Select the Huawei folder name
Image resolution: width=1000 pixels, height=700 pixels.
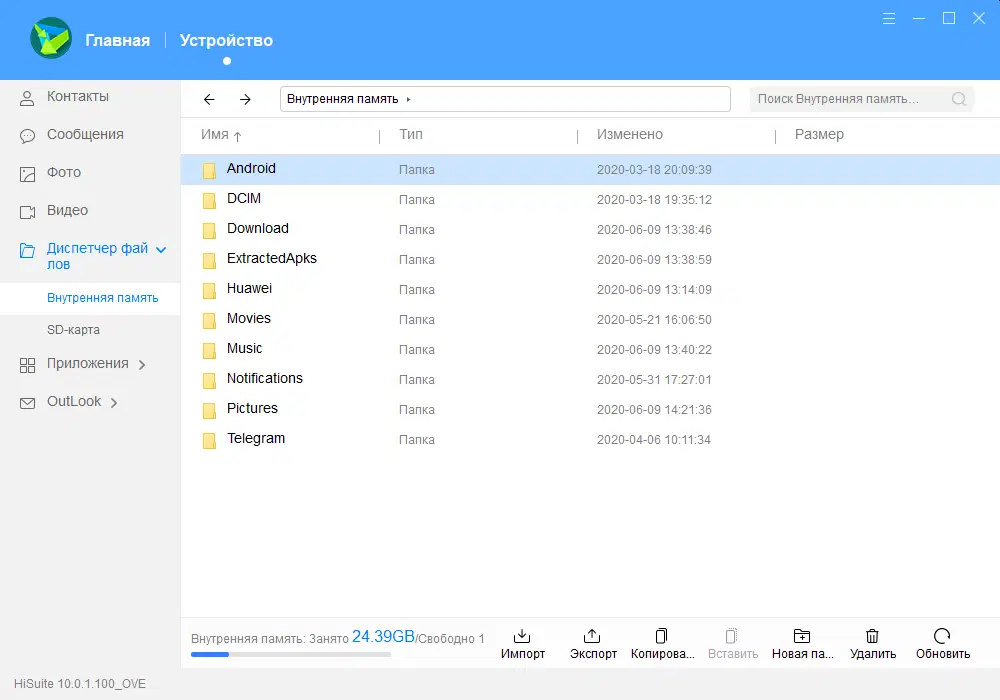tap(249, 288)
